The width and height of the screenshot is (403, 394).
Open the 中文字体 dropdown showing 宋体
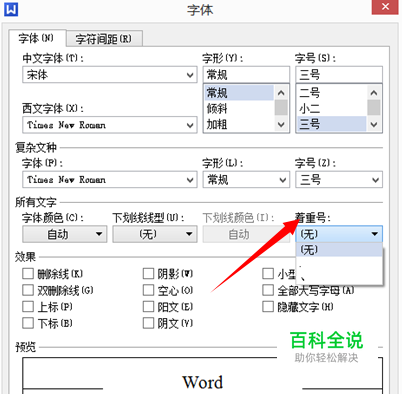(110, 75)
